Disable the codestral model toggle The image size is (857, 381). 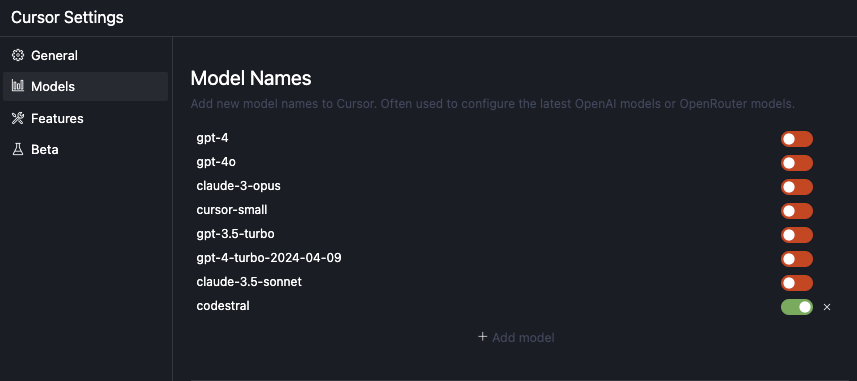tap(797, 307)
